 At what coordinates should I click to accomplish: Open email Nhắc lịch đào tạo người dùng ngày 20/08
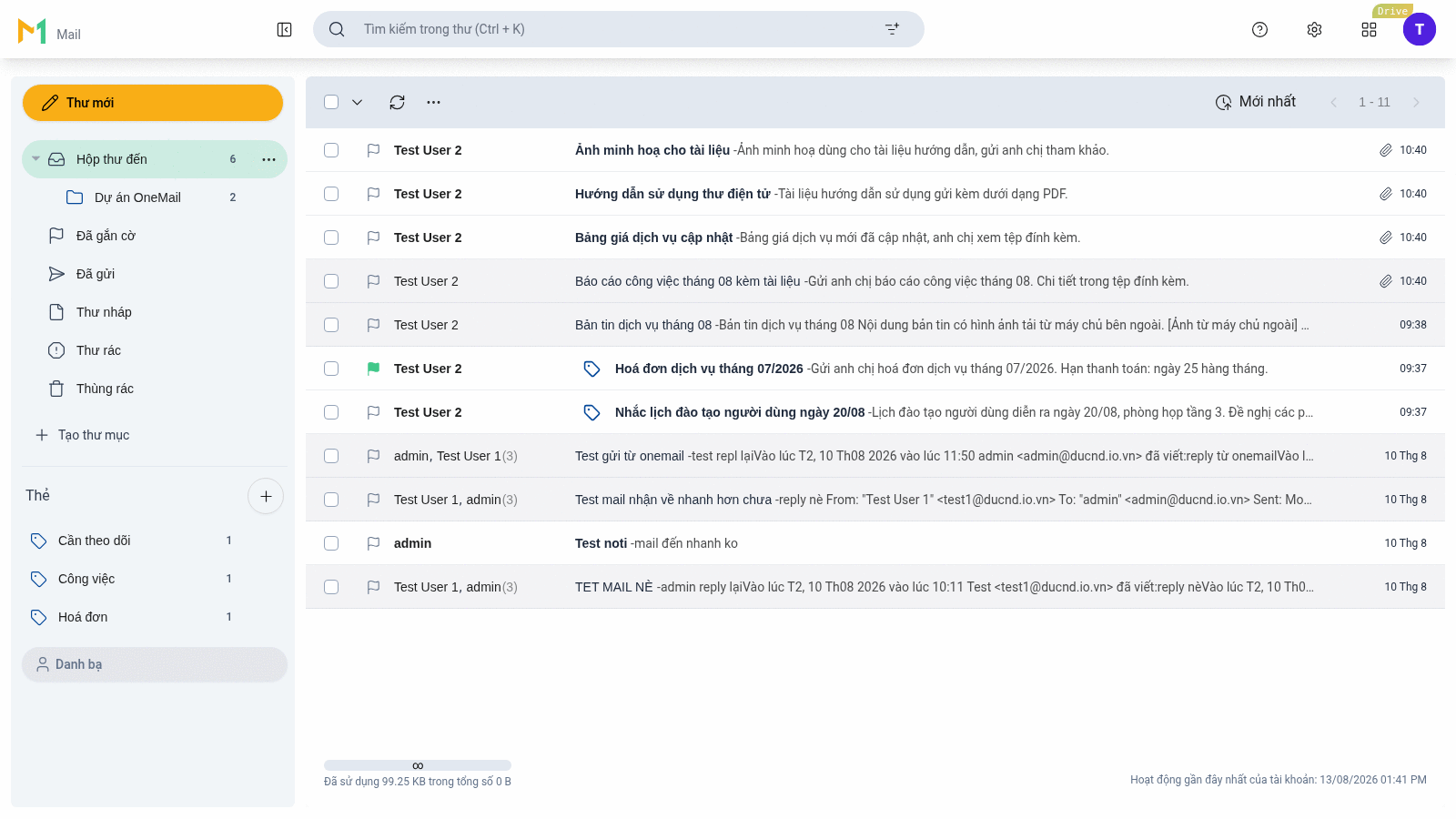[875, 412]
